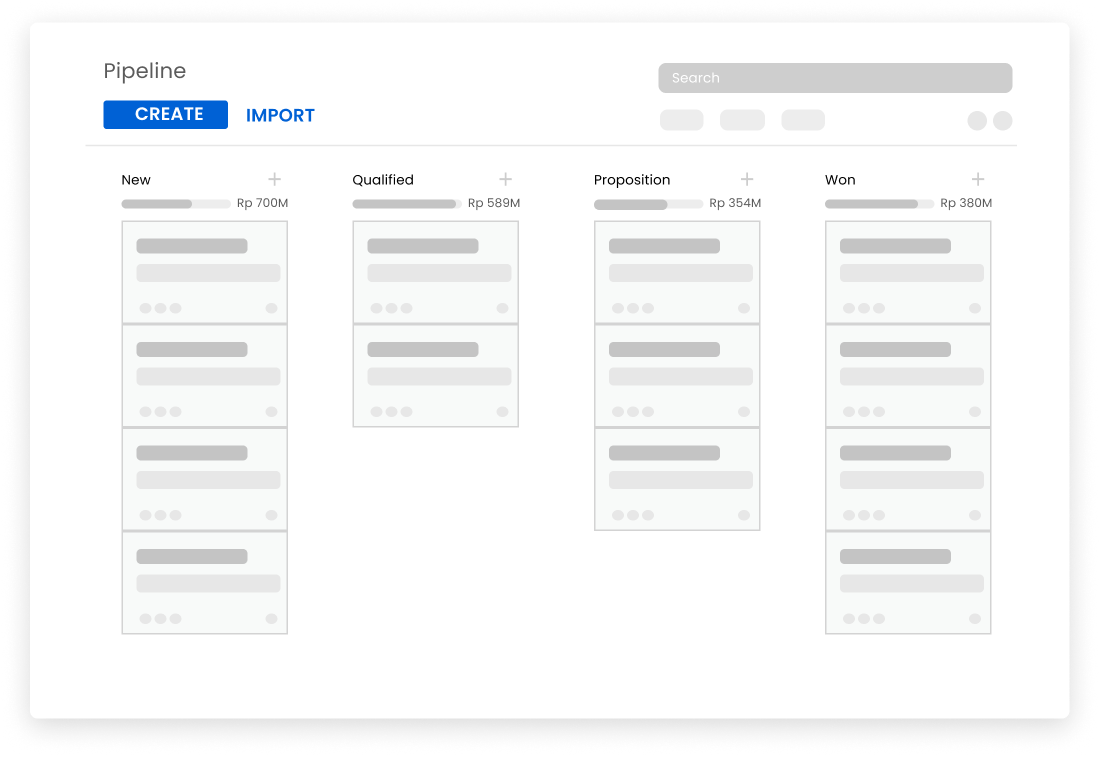1100x757 pixels.
Task: Expand the third filter pill below Search
Action: 803,120
